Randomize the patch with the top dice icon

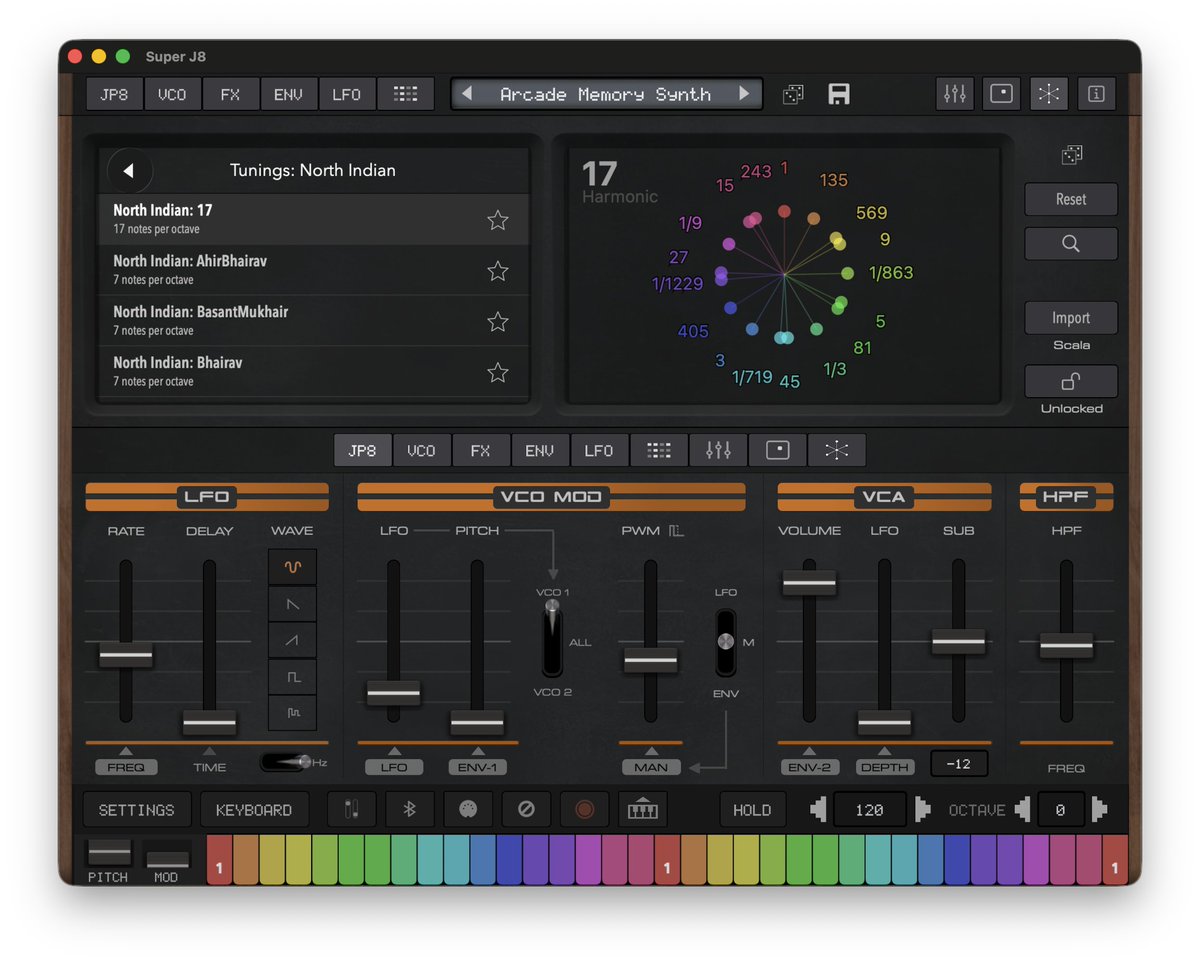(x=793, y=94)
